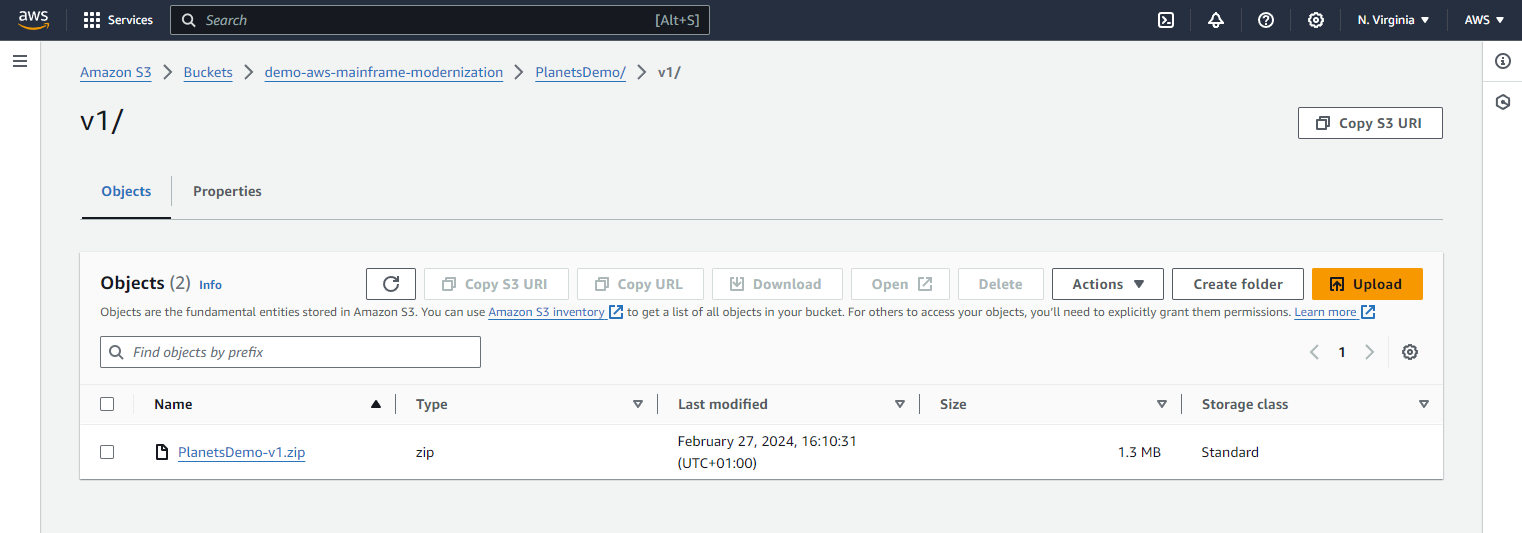Switch to the Properties tab
This screenshot has width=1522, height=533.
click(227, 191)
